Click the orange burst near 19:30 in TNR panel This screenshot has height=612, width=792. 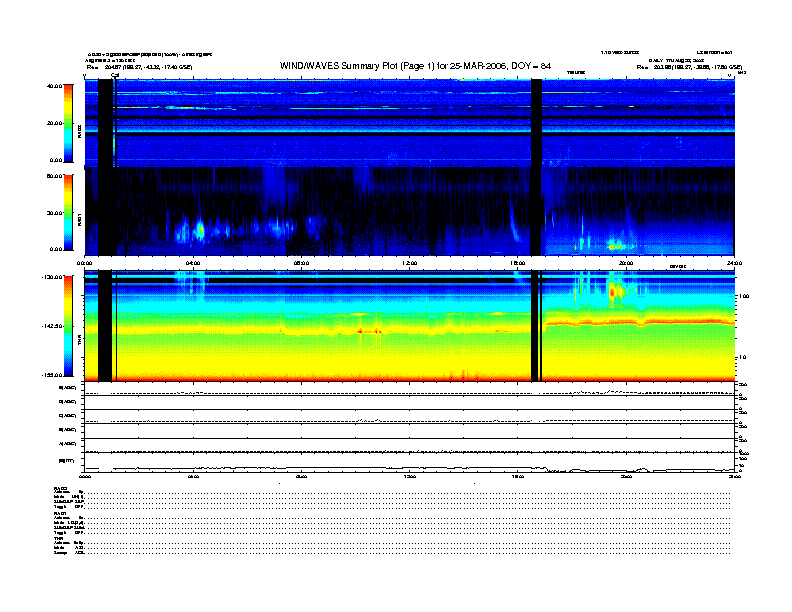click(613, 291)
